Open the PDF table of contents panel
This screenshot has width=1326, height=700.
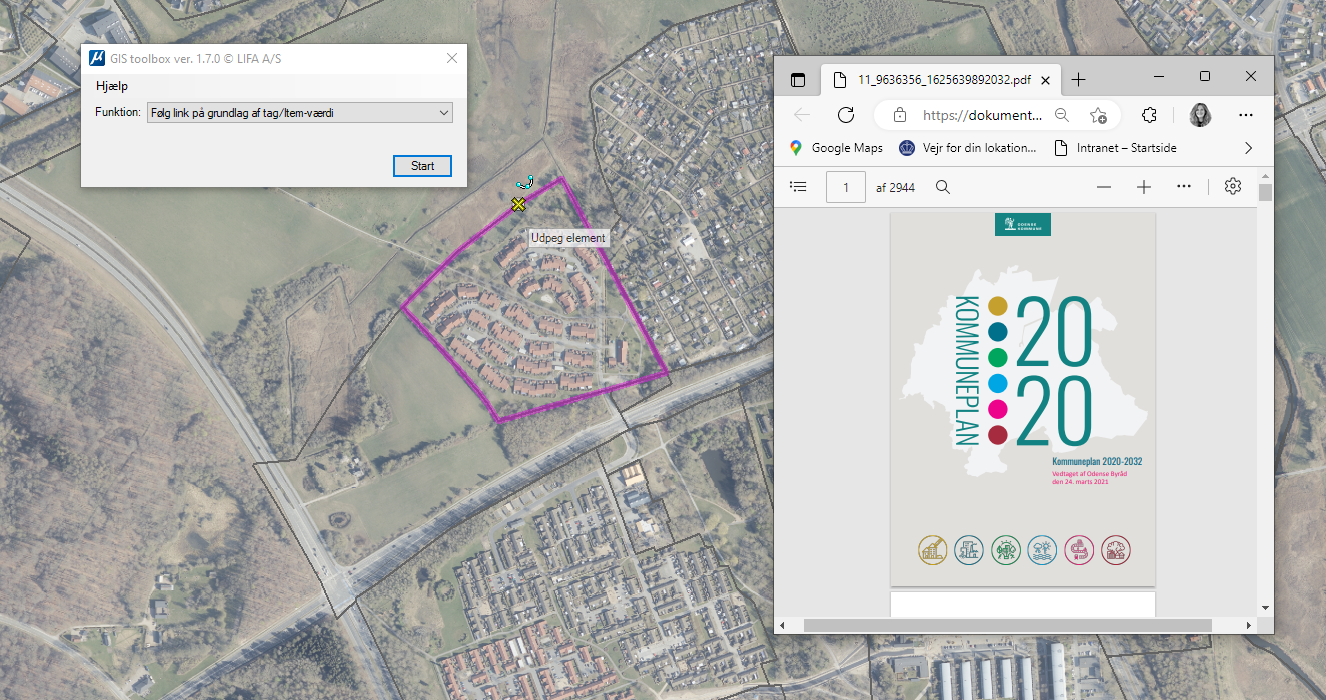pos(798,187)
